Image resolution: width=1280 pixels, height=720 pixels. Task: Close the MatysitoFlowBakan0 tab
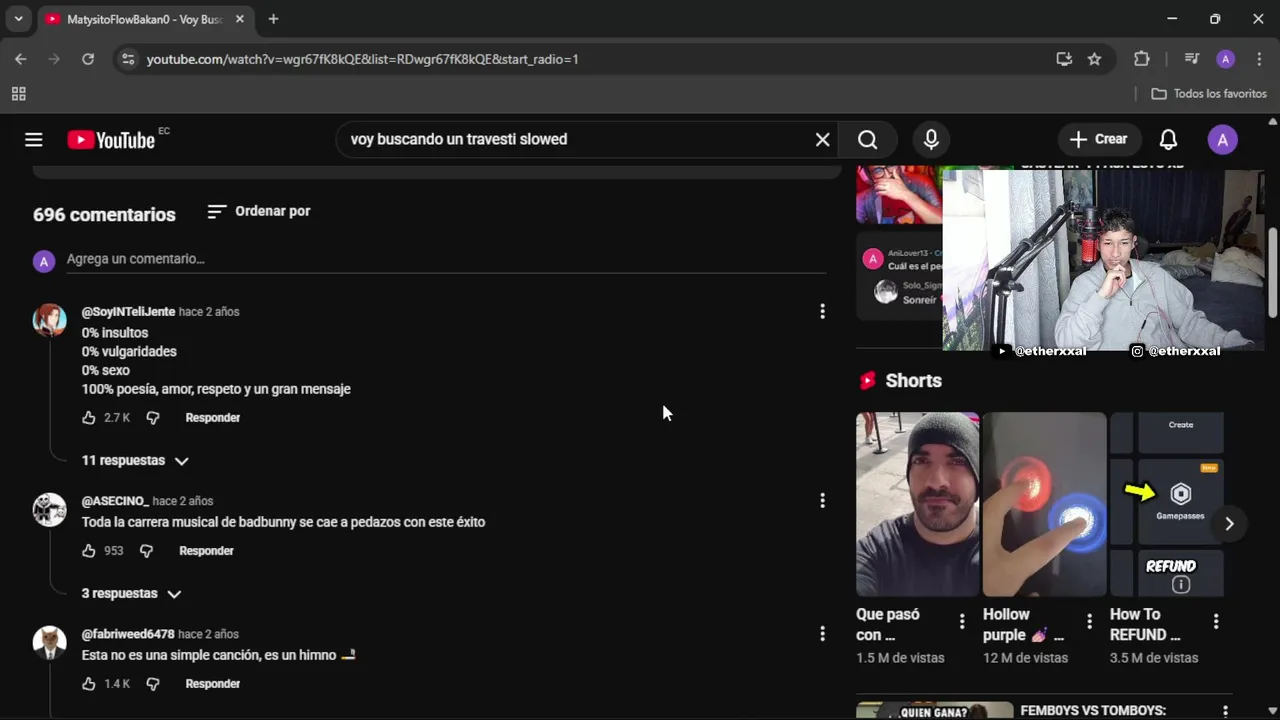(240, 19)
